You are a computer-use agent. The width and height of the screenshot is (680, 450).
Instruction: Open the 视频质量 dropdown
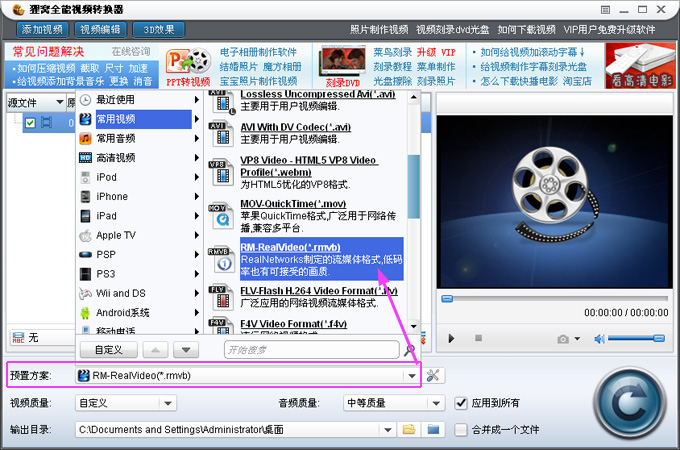[168, 403]
